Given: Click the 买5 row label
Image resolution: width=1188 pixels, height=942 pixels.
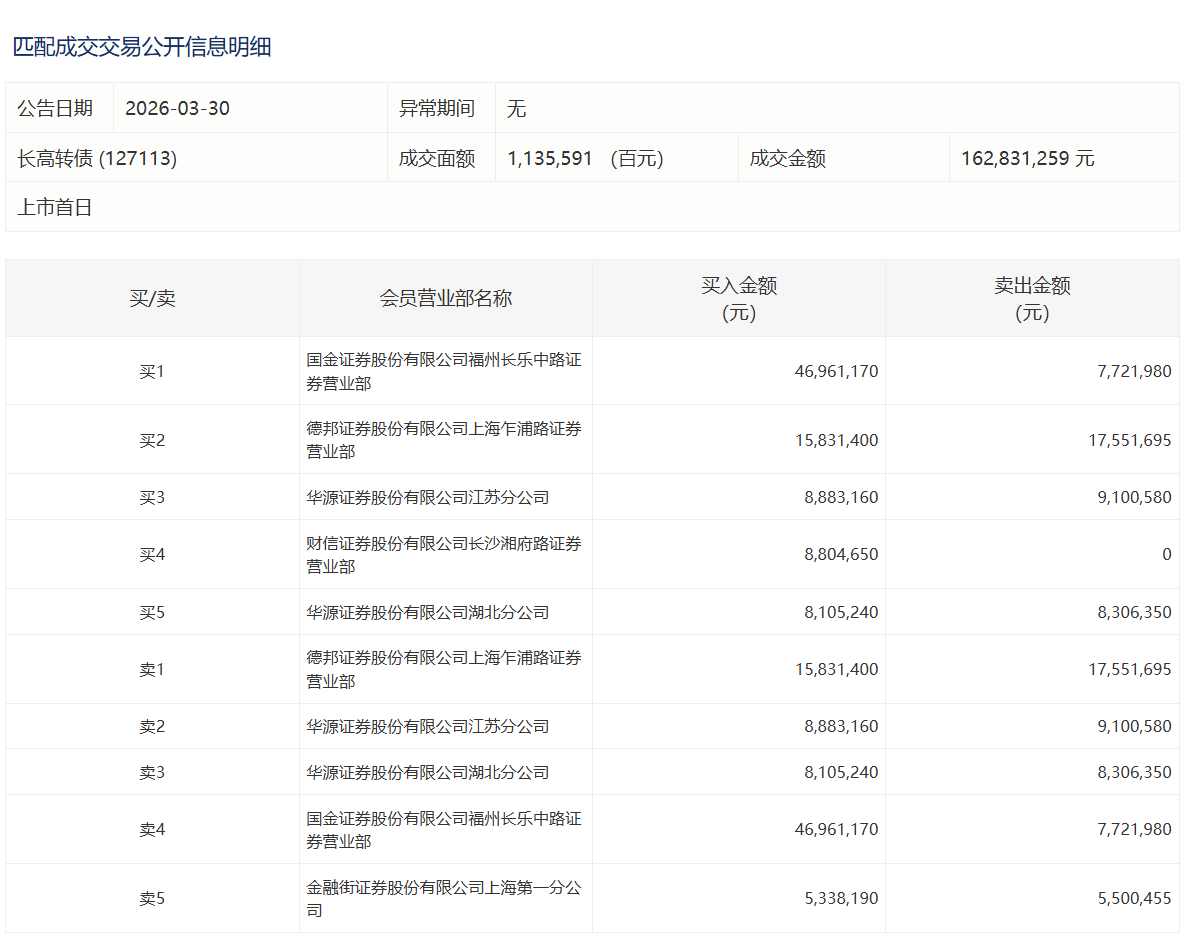Looking at the screenshot, I should (152, 612).
